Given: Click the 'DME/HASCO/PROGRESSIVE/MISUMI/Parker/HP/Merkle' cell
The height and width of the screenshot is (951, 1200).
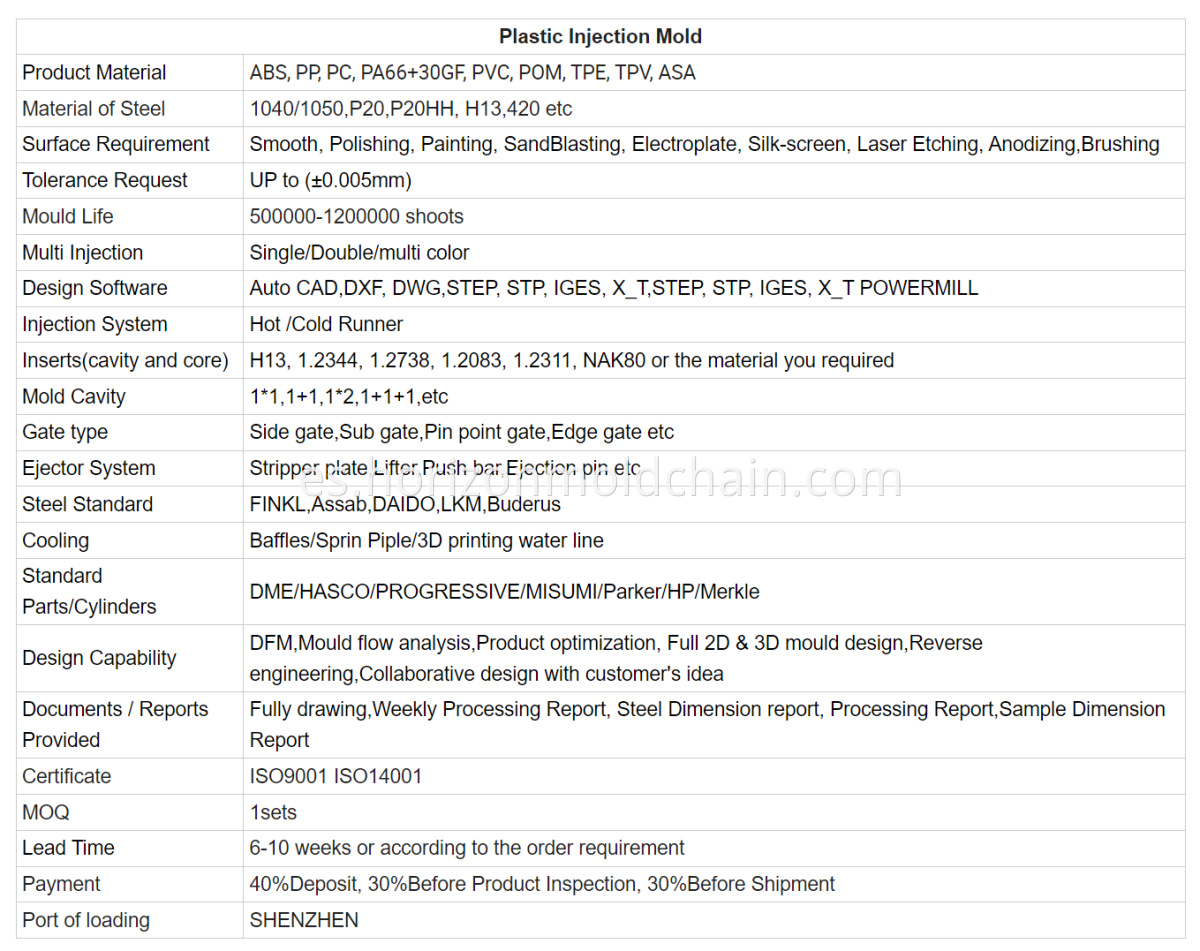Looking at the screenshot, I should click(x=505, y=592).
